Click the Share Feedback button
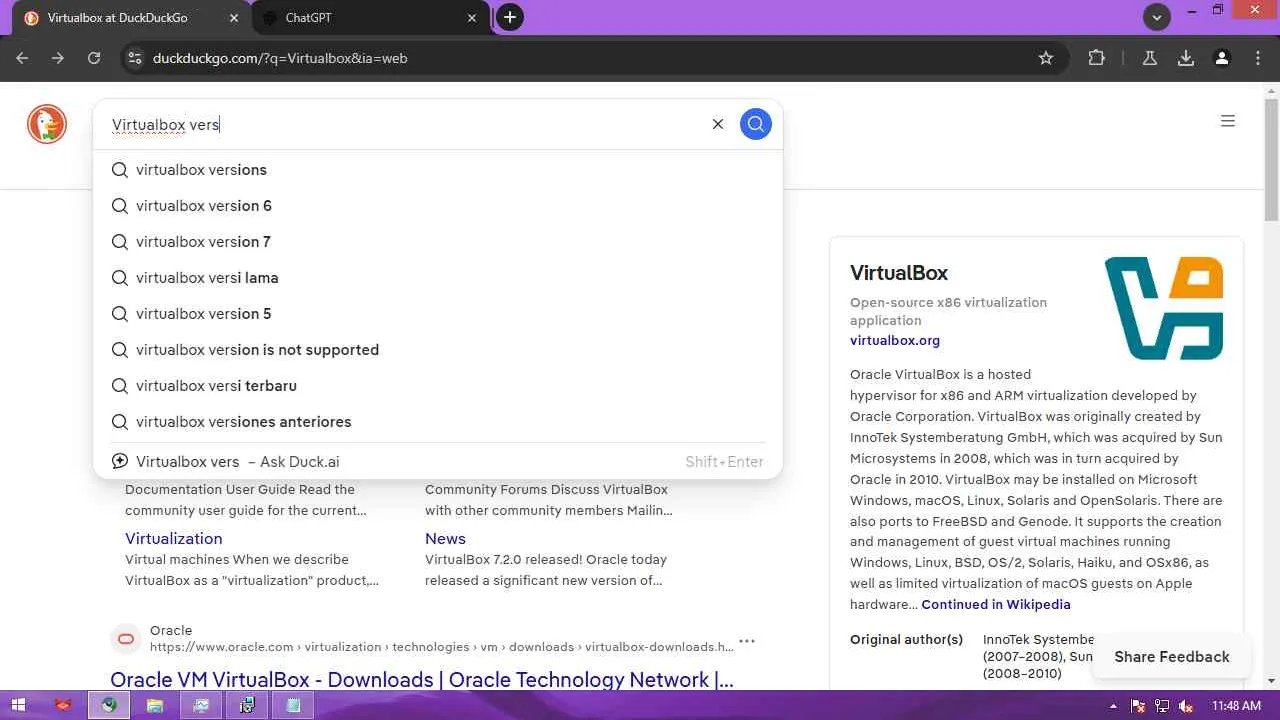The width and height of the screenshot is (1280, 720). [1172, 656]
